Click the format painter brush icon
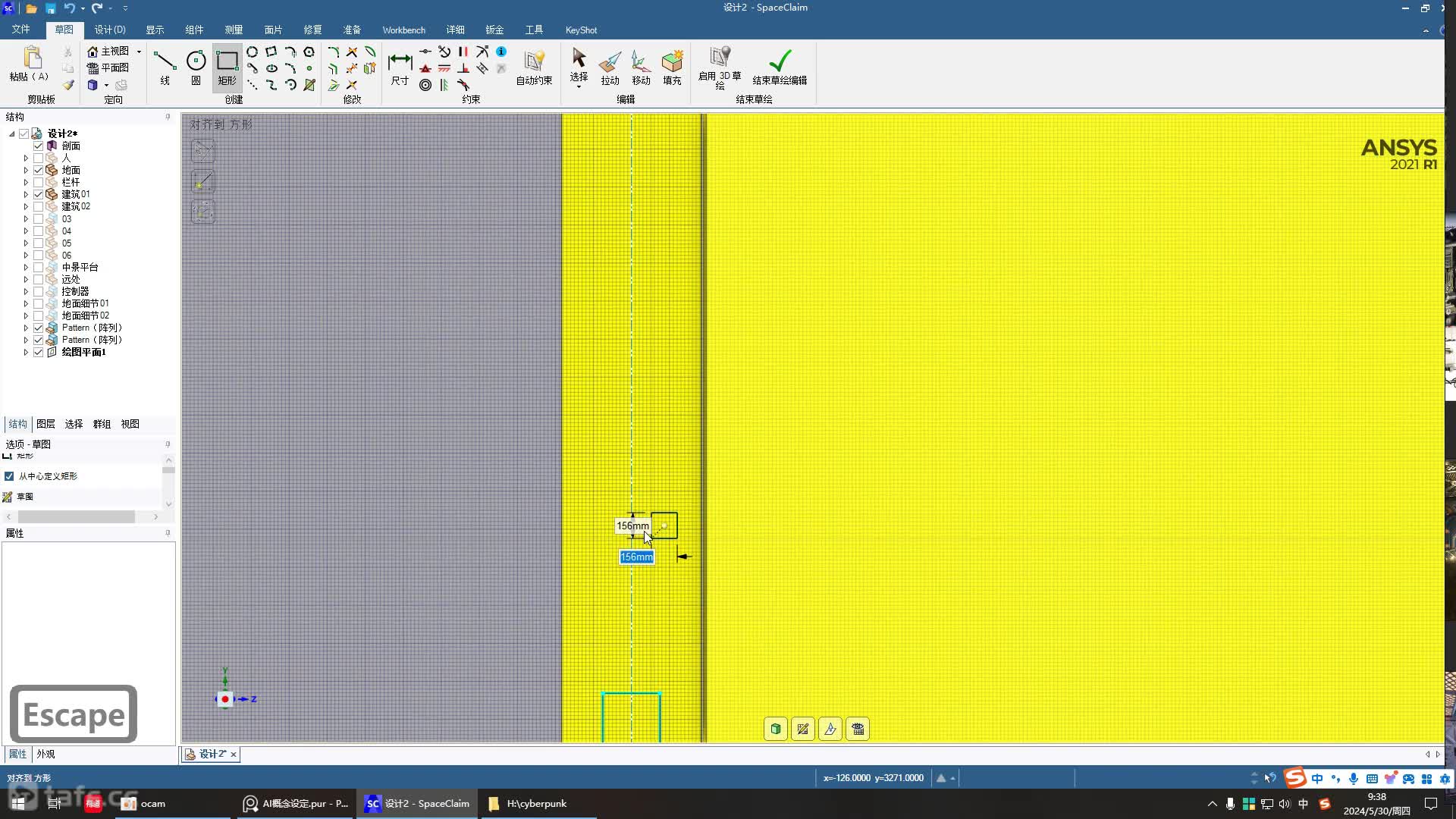 (x=68, y=85)
